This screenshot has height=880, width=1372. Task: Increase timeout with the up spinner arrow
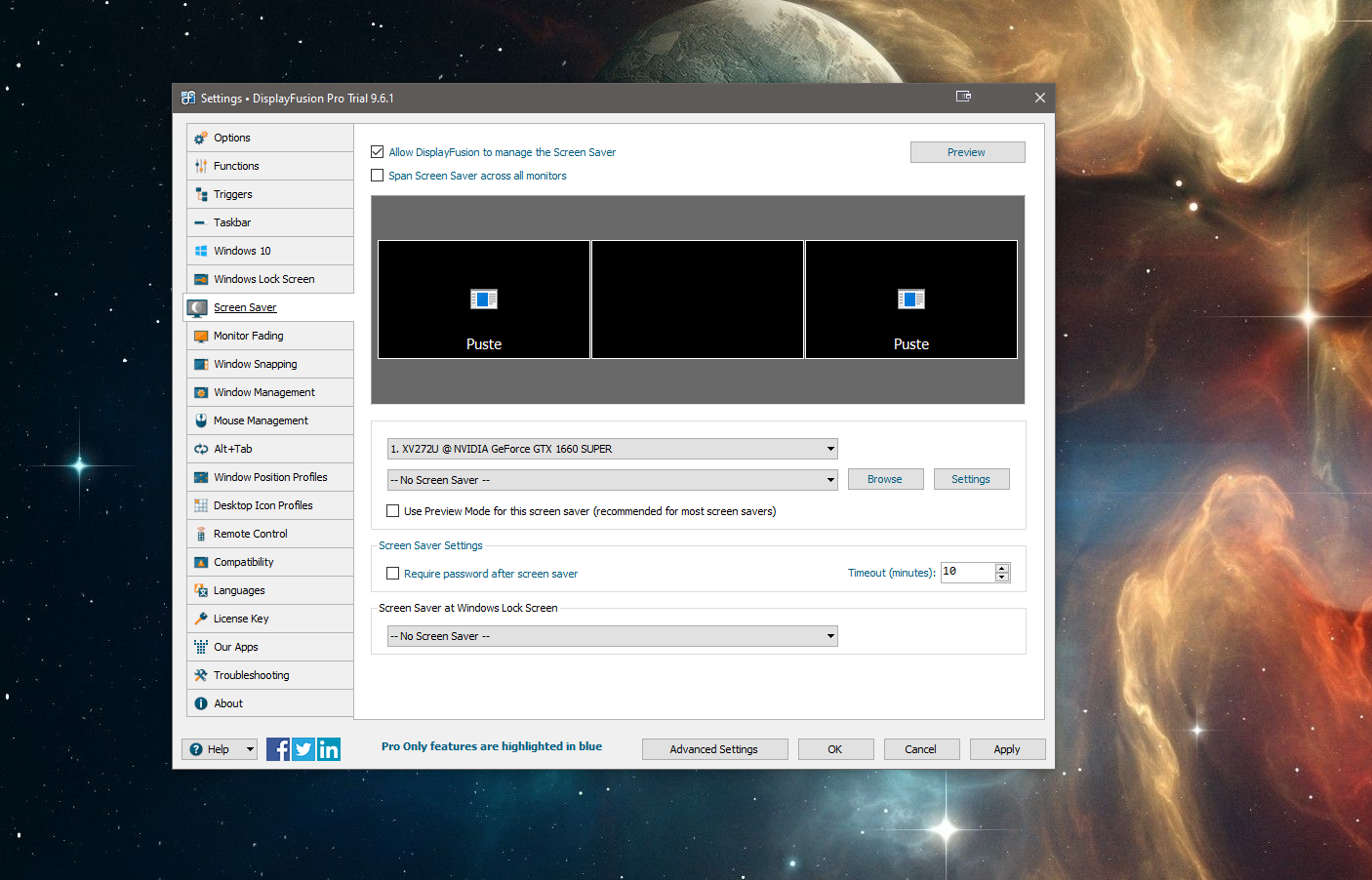[x=1002, y=568]
